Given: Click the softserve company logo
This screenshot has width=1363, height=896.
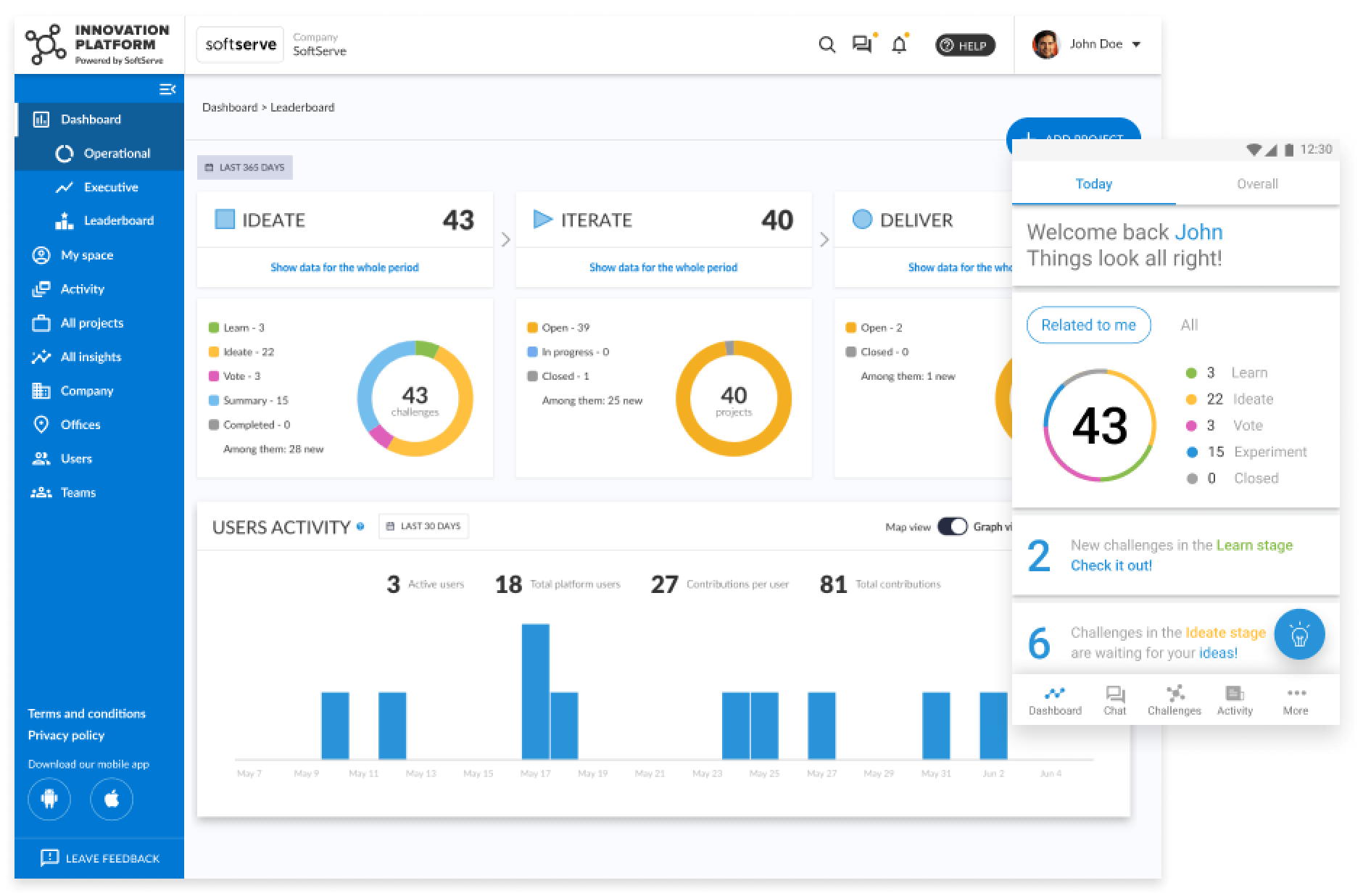Looking at the screenshot, I should pyautogui.click(x=240, y=44).
